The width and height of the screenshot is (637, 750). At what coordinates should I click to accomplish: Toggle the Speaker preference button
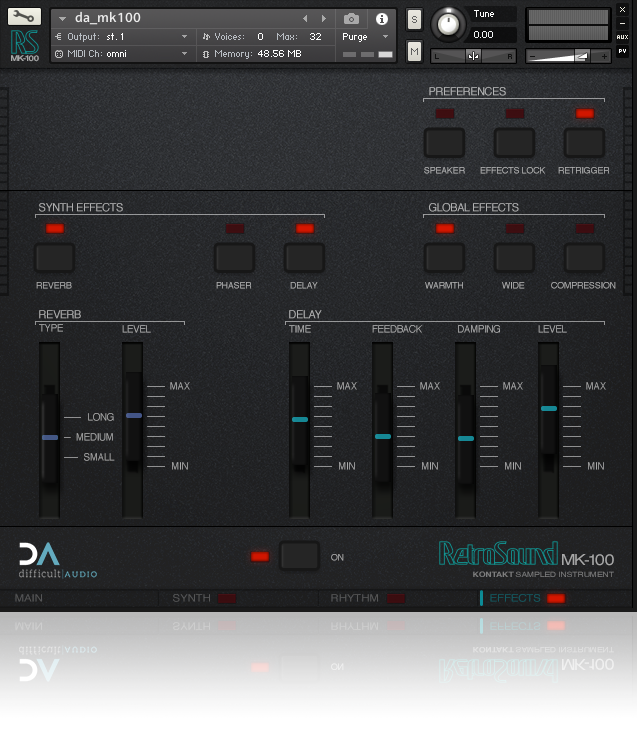(444, 143)
